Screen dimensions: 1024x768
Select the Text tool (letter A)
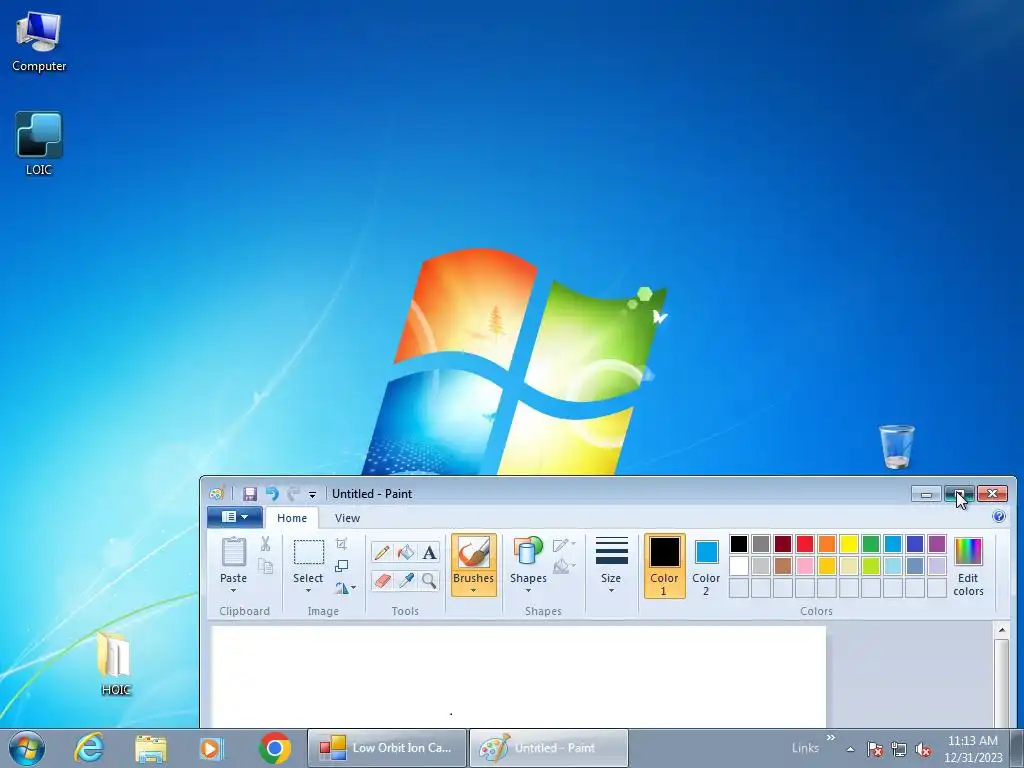pos(429,552)
